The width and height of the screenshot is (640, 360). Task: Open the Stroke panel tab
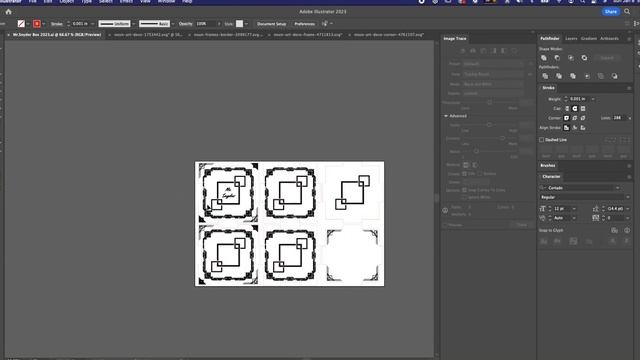(548, 88)
